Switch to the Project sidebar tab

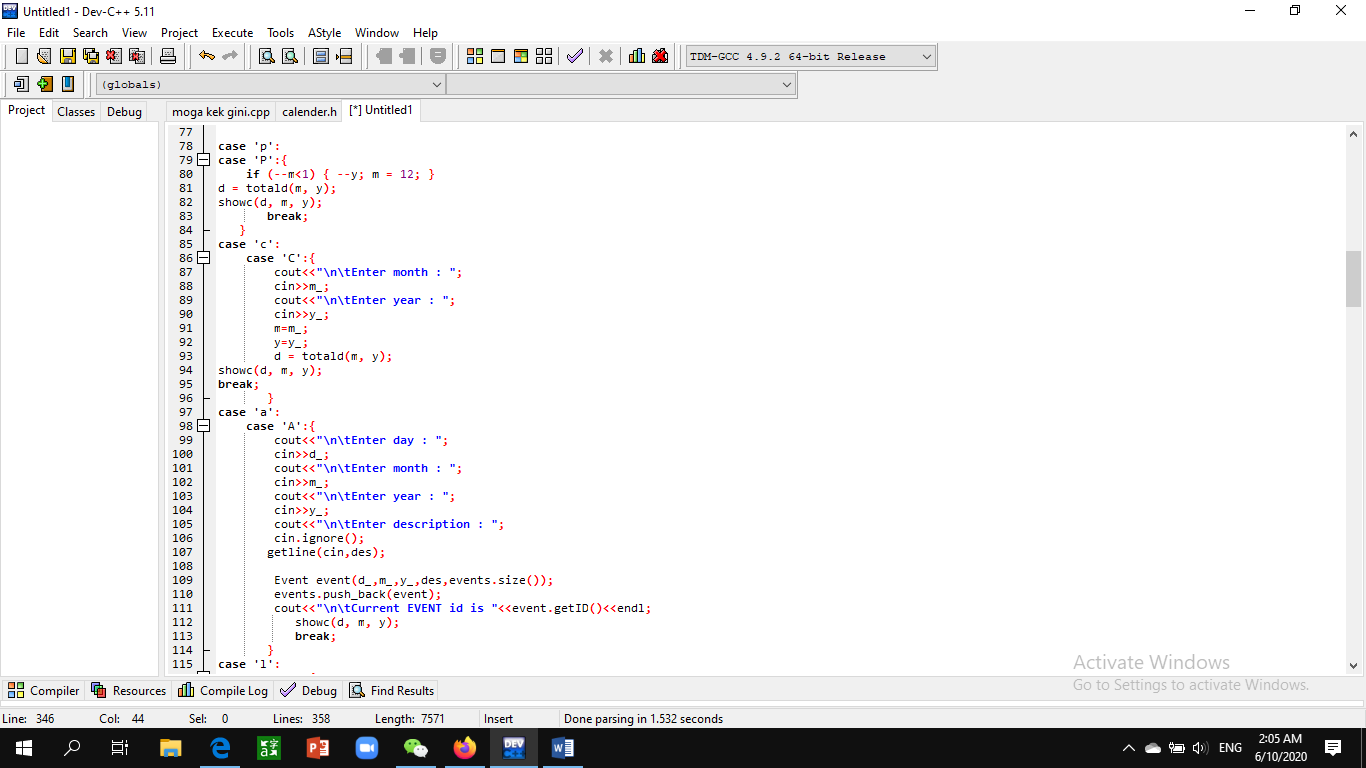[27, 111]
